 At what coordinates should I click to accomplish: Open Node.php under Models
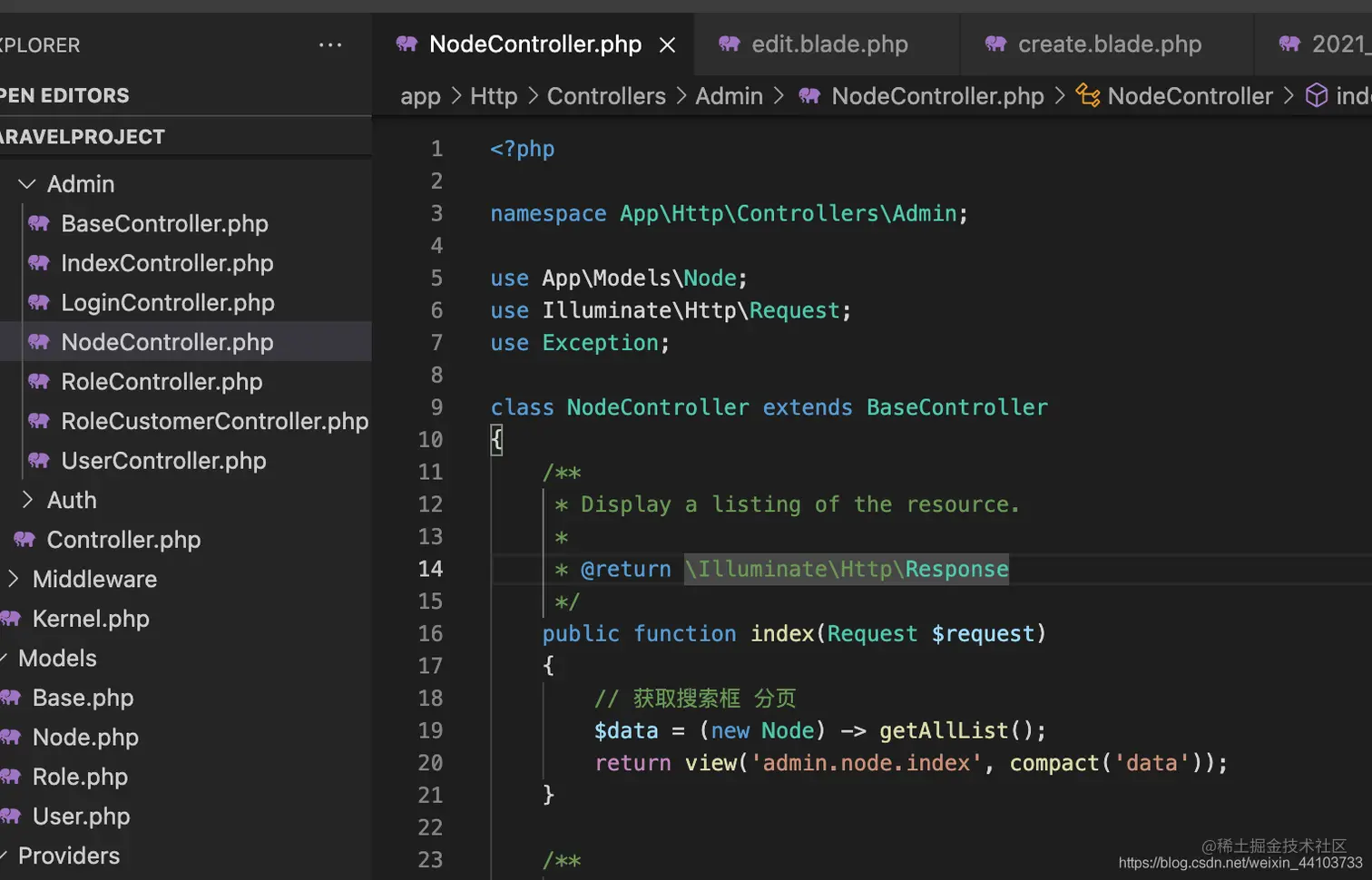click(x=85, y=738)
